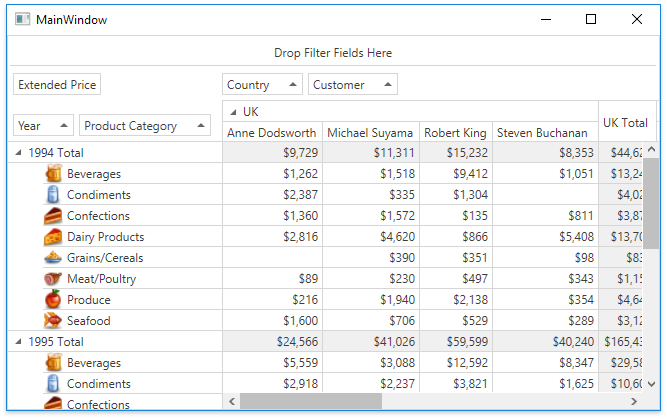Image resolution: width=667 pixels, height=419 pixels.
Task: Toggle sort order on Country field
Action: coord(262,84)
